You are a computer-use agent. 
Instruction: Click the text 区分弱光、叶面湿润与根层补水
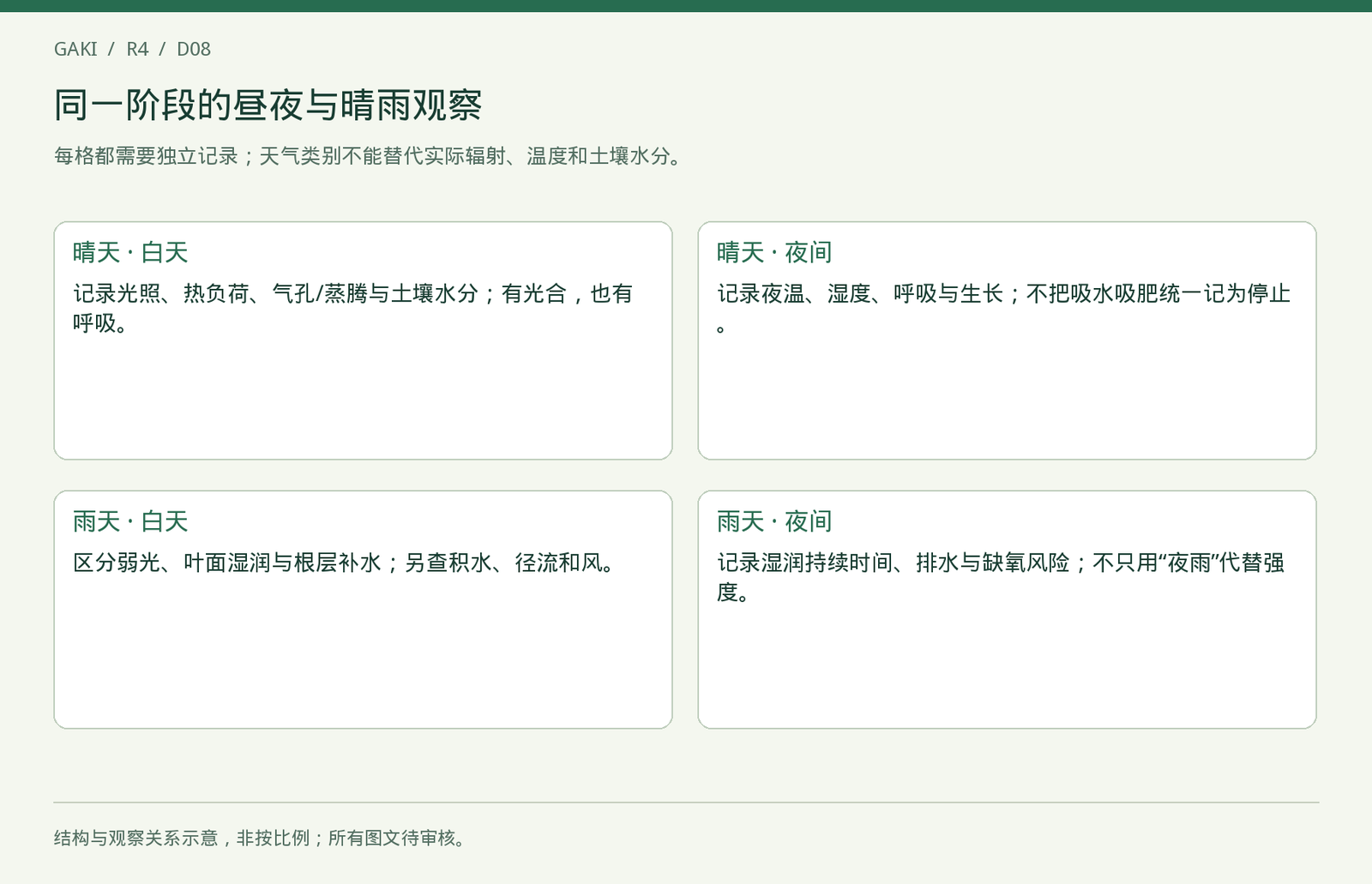[226, 563]
